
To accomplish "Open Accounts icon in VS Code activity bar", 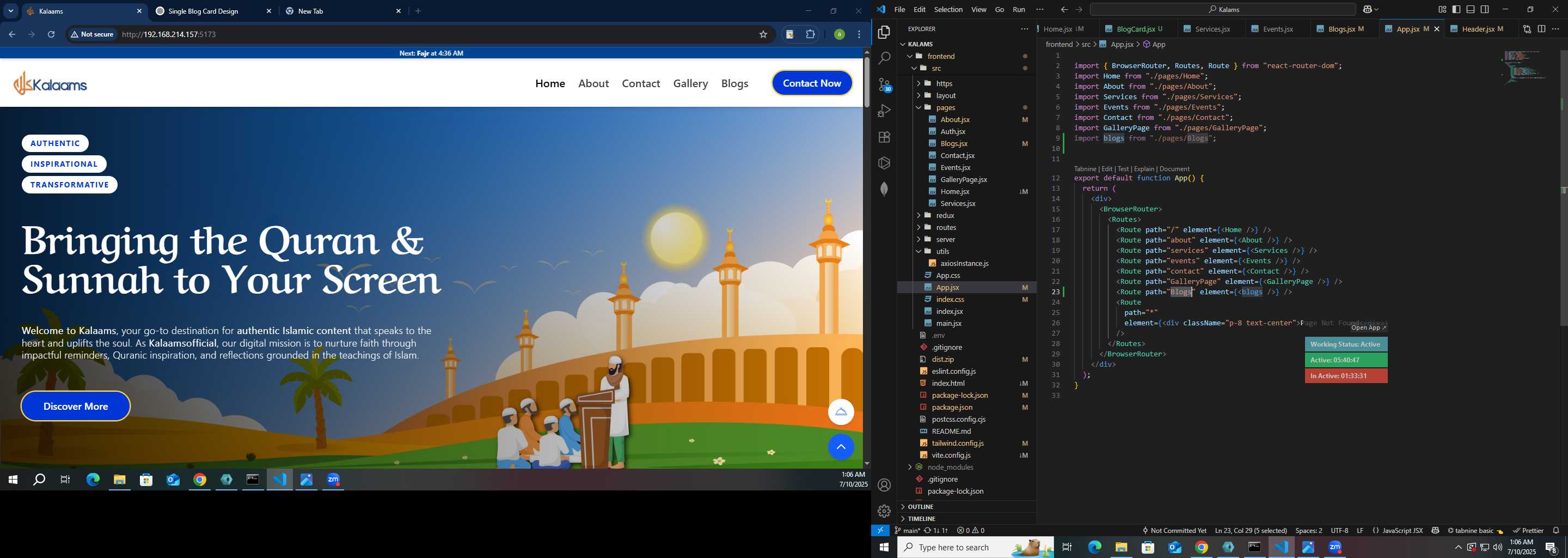I will point(884,486).
